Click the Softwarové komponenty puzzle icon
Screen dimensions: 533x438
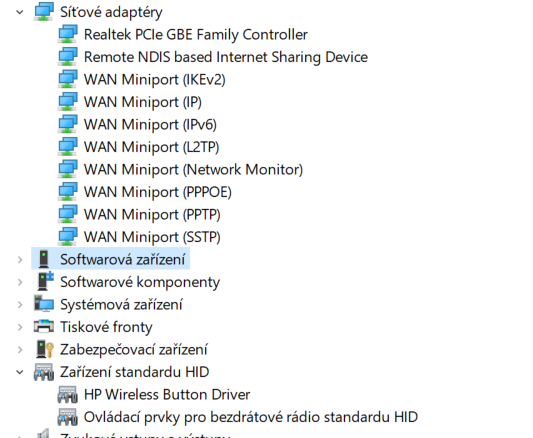coord(45,281)
